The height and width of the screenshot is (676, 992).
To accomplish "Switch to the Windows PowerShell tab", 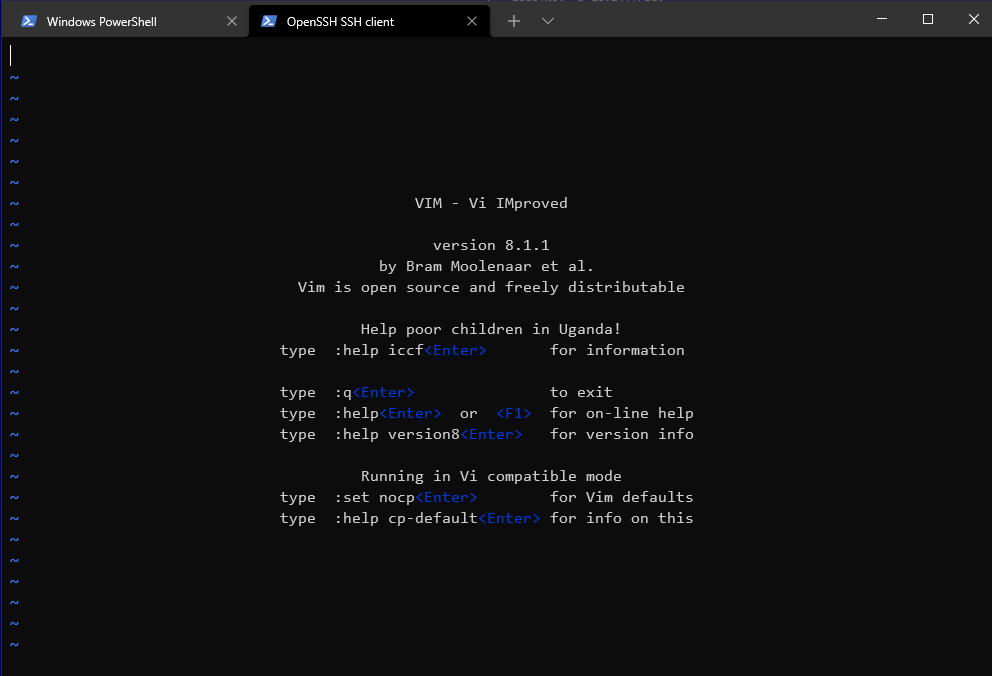I will coord(123,22).
